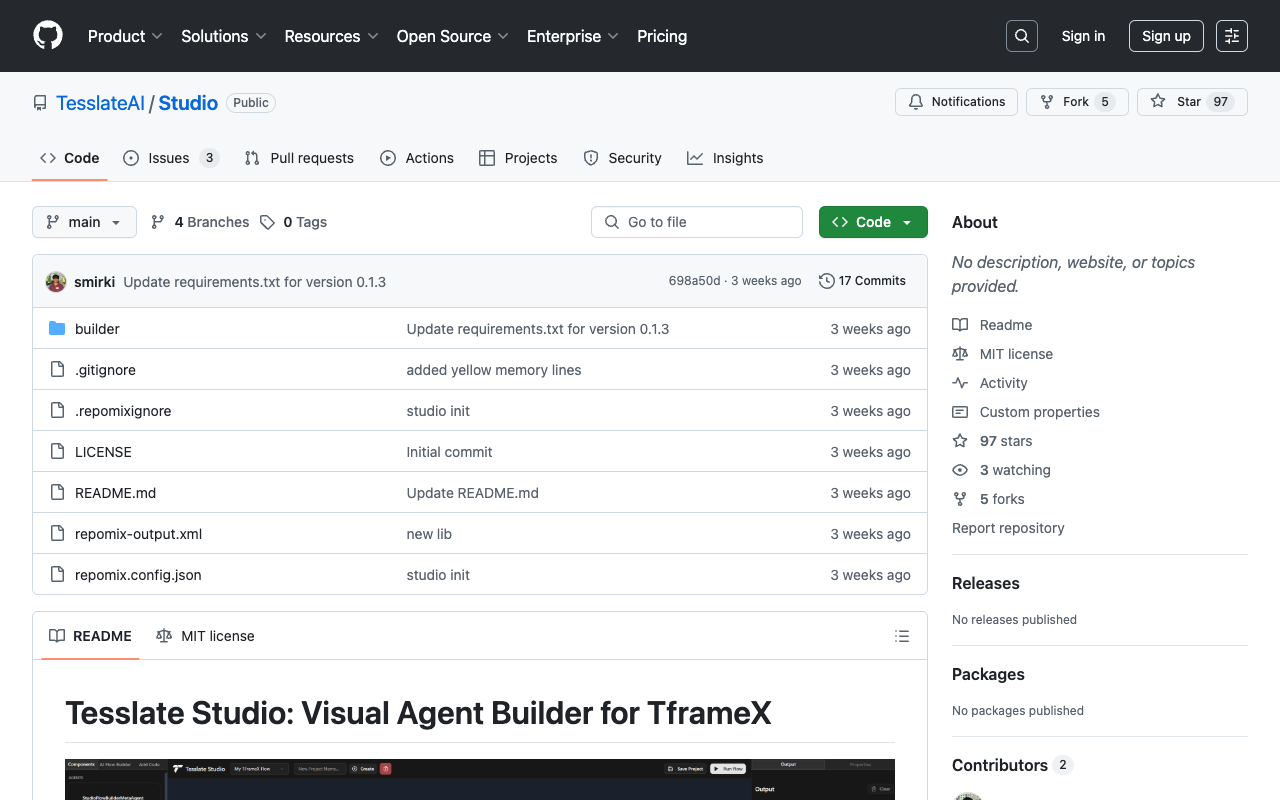
Task: Click the history clock icon near 17 Commits
Action: (x=826, y=281)
